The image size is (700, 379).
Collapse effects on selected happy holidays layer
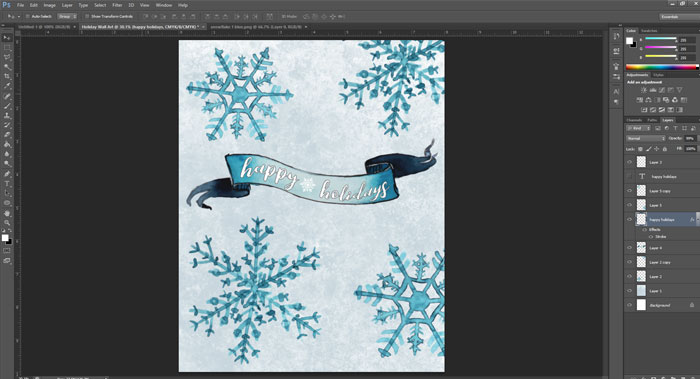coord(697,220)
